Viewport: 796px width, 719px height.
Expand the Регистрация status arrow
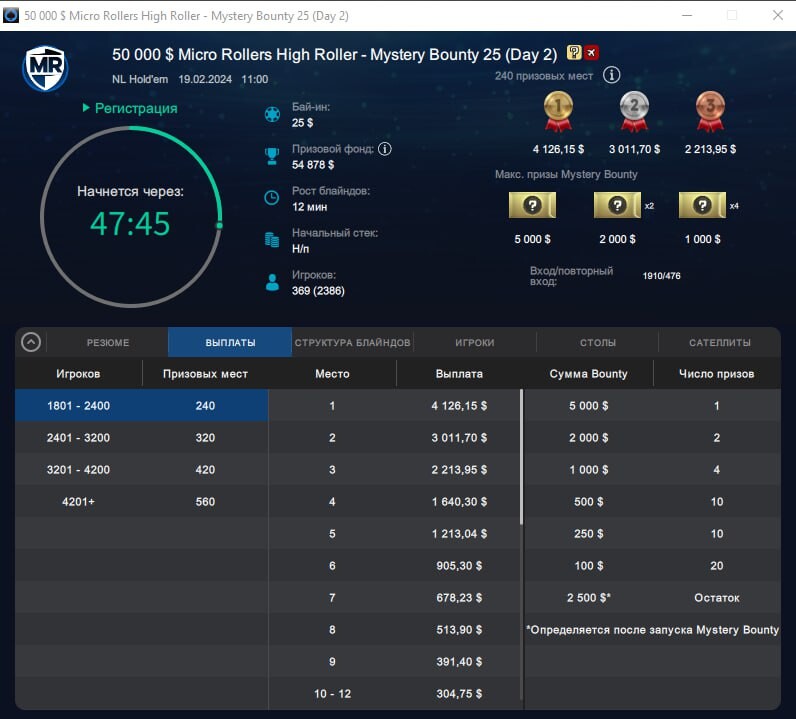87,108
